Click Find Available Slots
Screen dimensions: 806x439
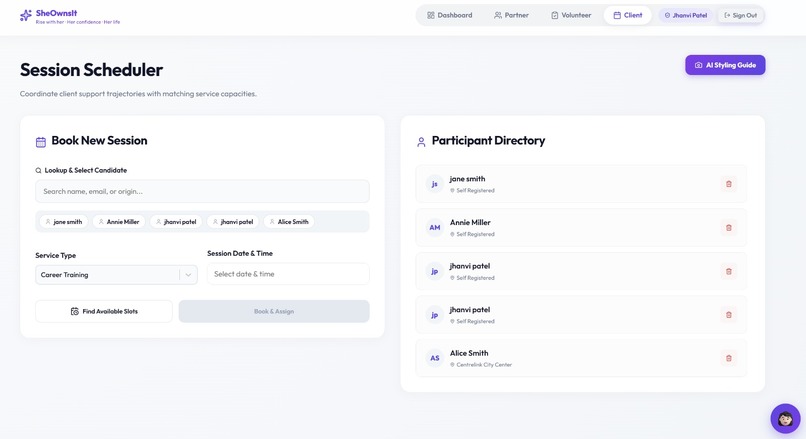pyautogui.click(x=104, y=312)
